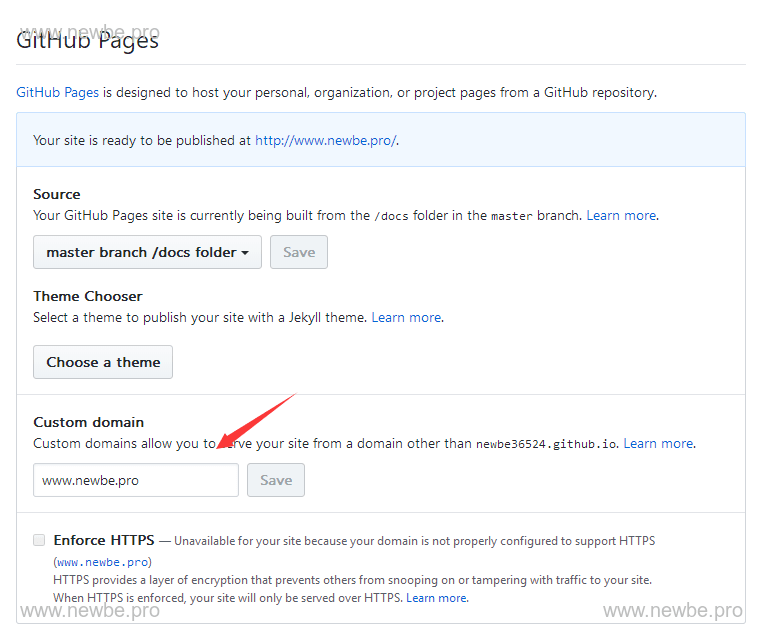The image size is (764, 642).
Task: Click Save next to the custom domain field
Action: coord(276,480)
